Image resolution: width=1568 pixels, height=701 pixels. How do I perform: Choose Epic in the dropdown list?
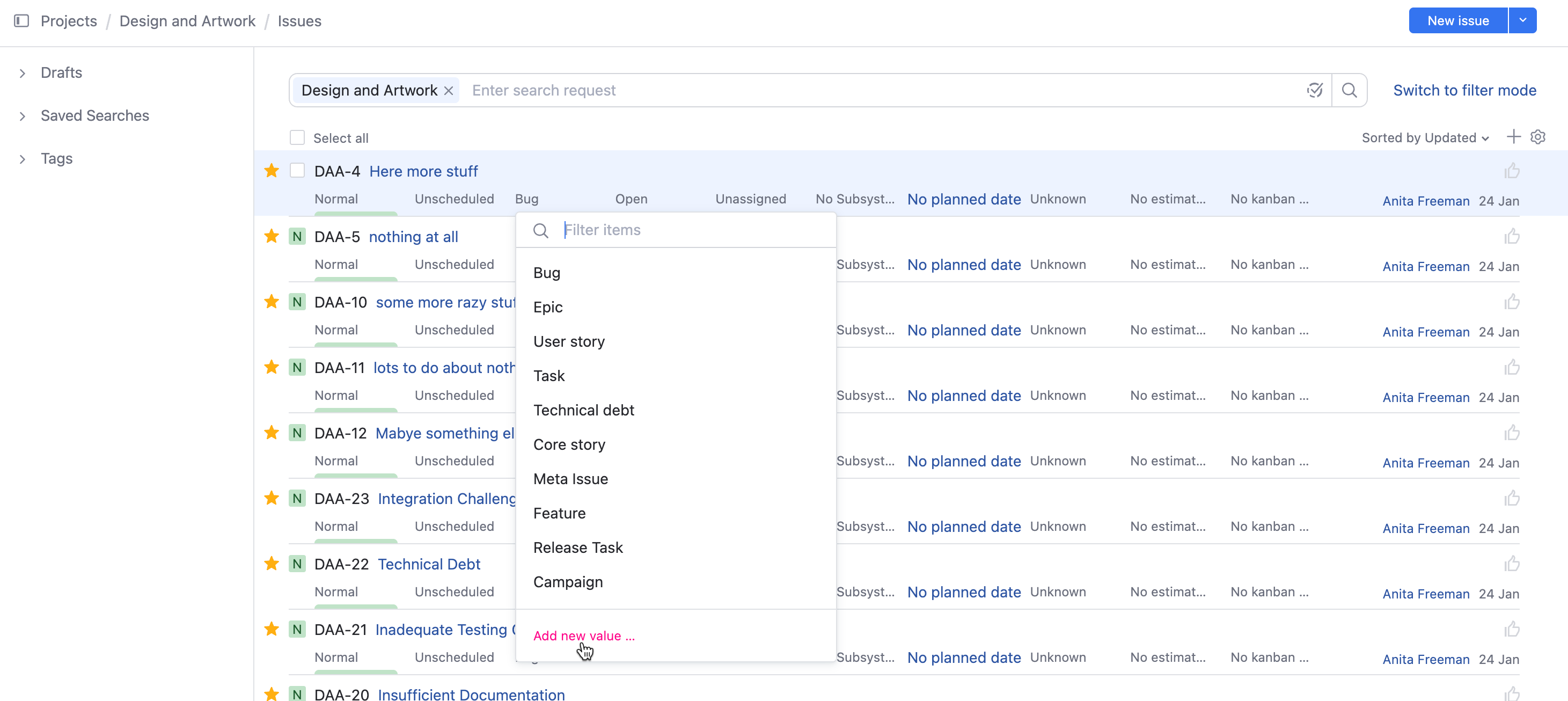coord(547,307)
